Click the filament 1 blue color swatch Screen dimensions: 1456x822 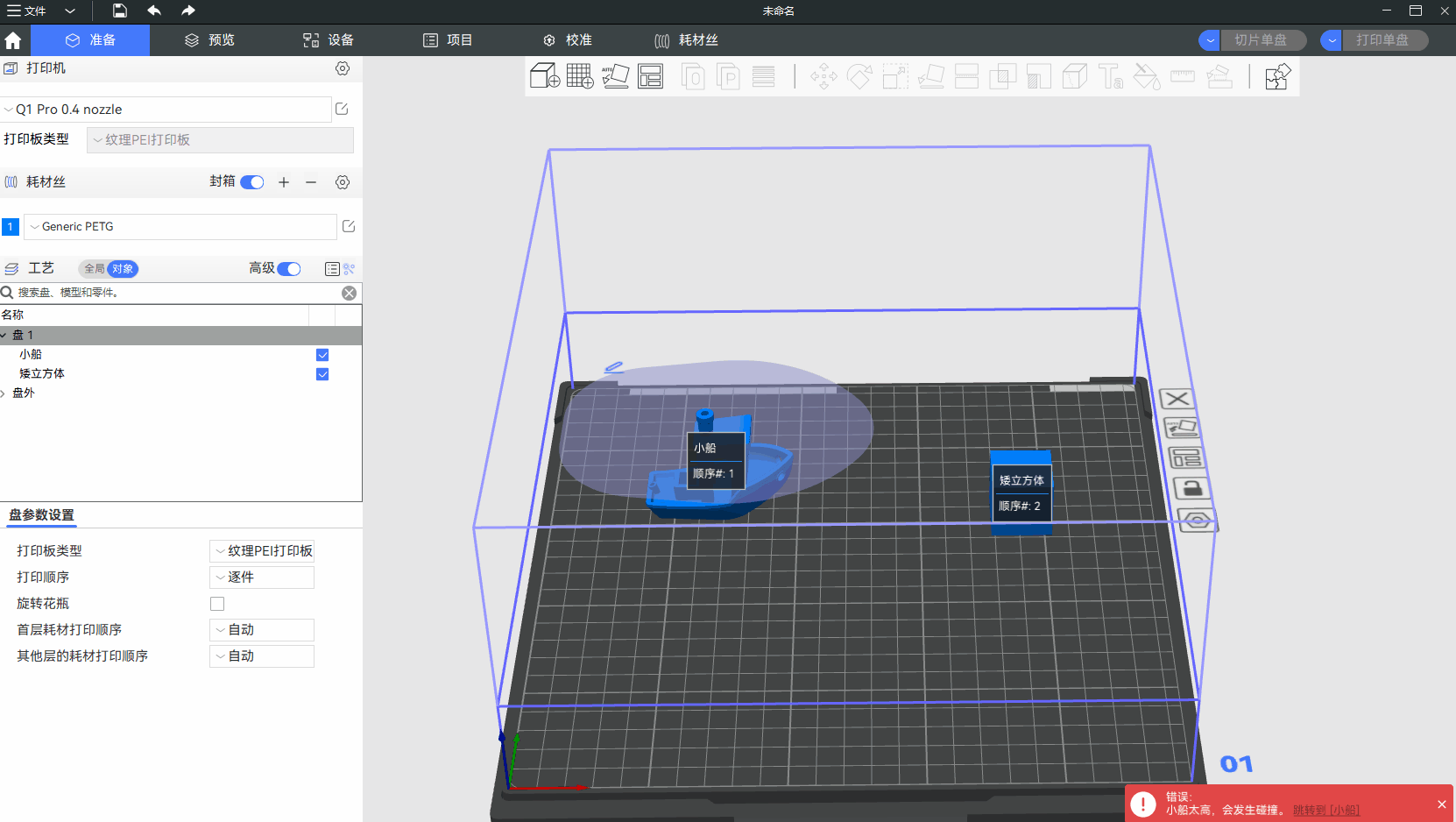click(x=11, y=227)
